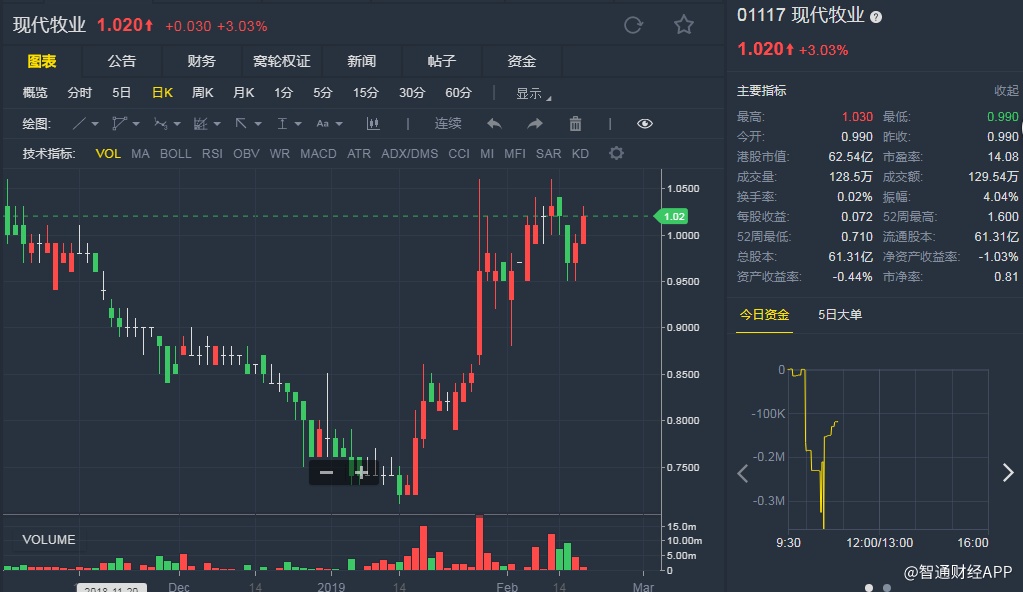Switch chart to 分时 intraday view

[80, 93]
